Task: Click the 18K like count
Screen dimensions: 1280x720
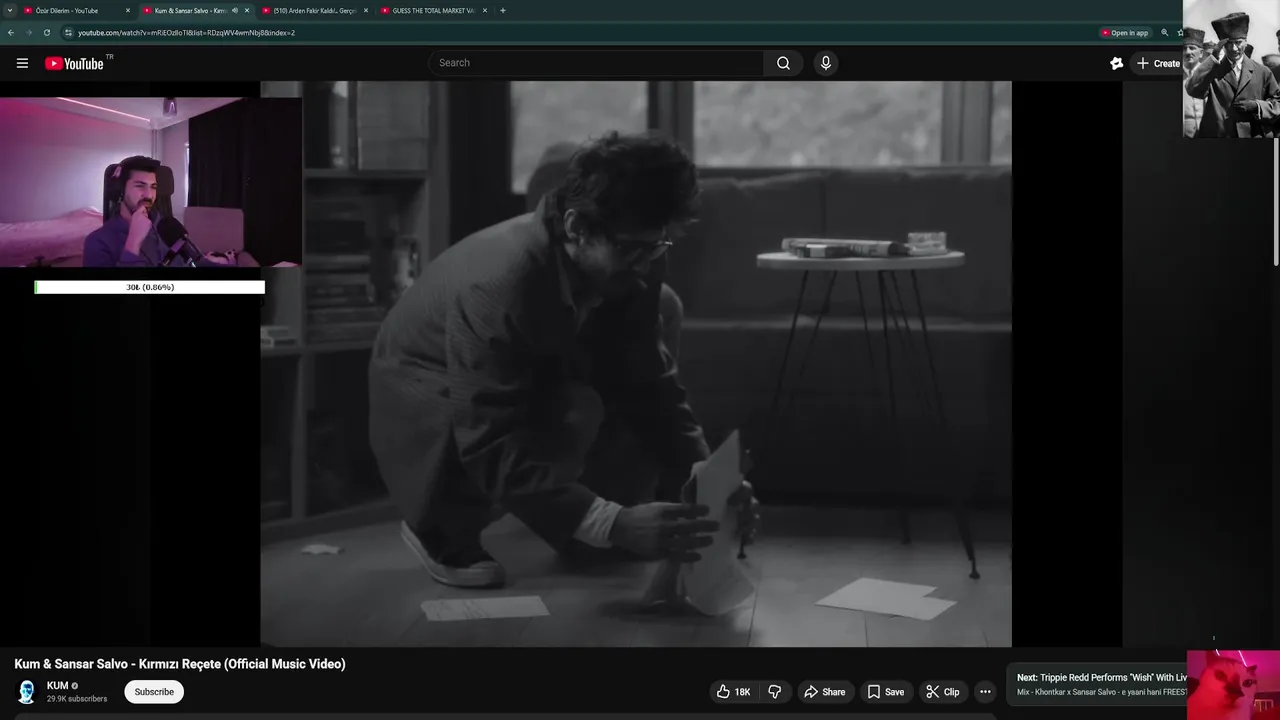Action: 742,692
